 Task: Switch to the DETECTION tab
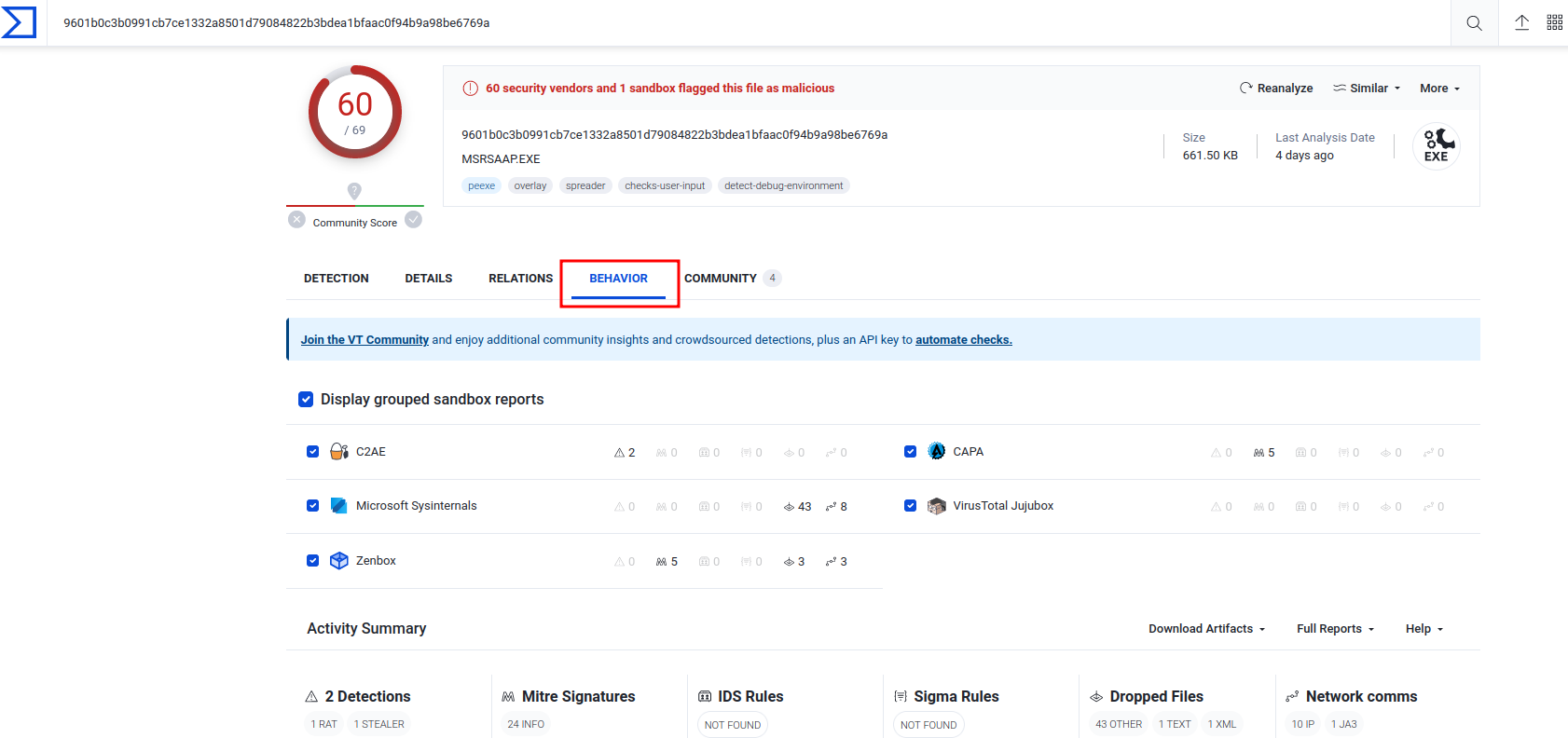[337, 279]
